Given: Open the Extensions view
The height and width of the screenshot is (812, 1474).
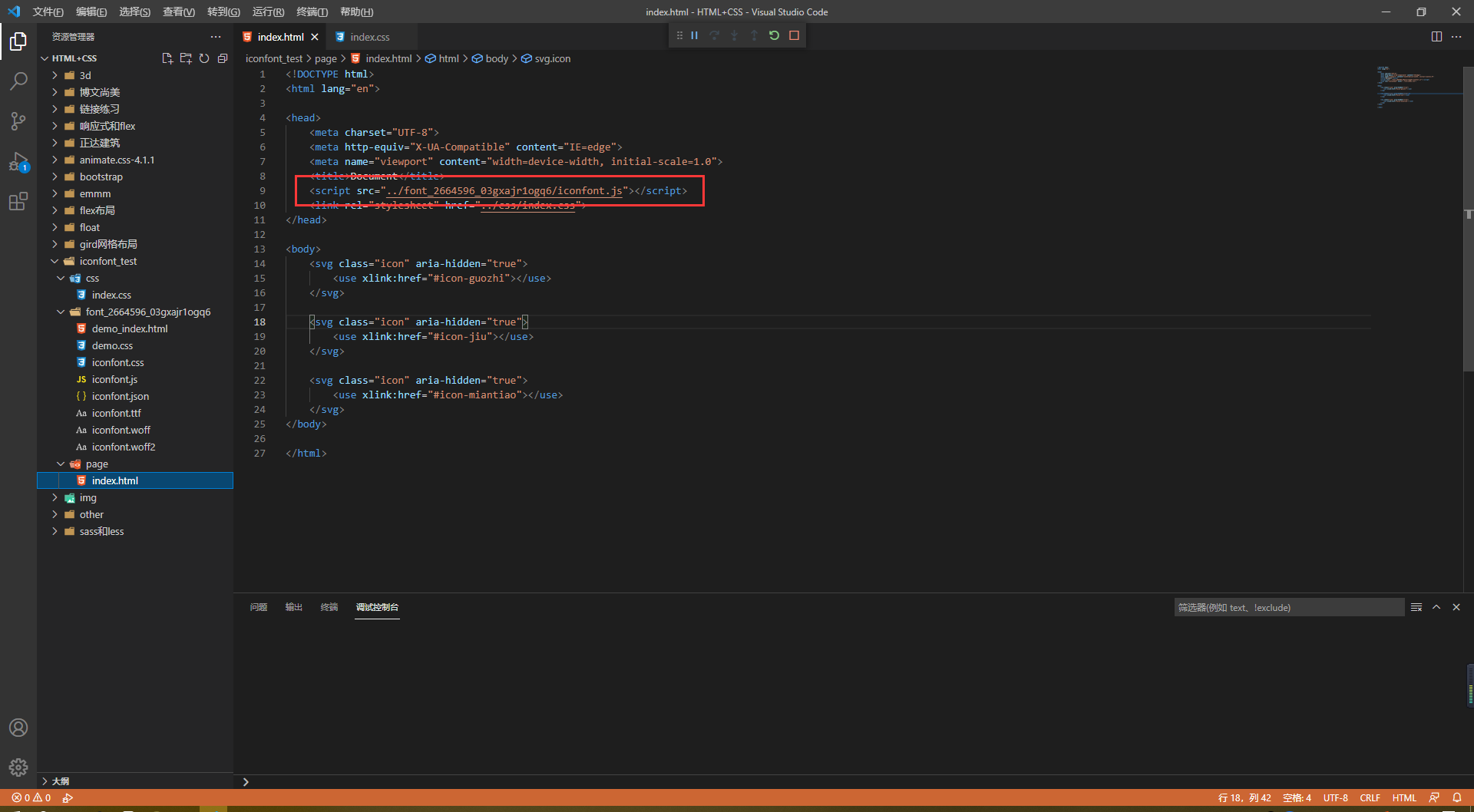Looking at the screenshot, I should tap(18, 202).
